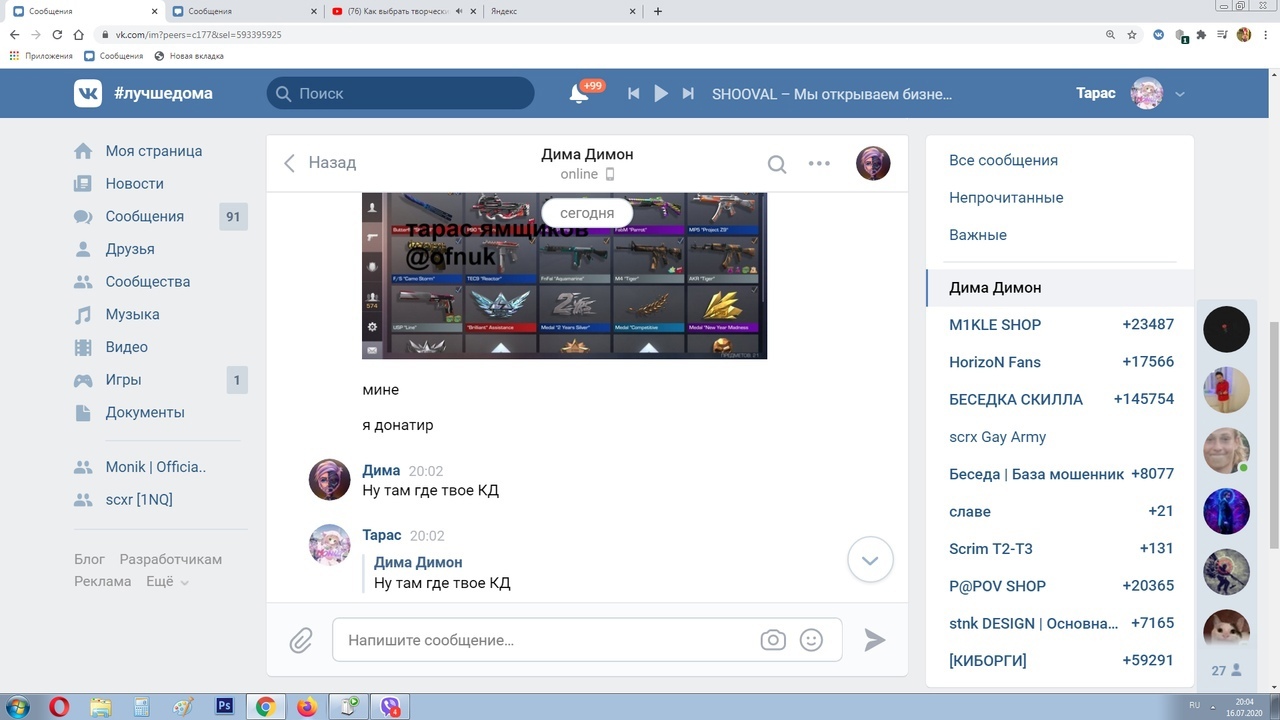Attach a file with the paperclip icon
Screen dimensions: 1280x720
[x=301, y=640]
